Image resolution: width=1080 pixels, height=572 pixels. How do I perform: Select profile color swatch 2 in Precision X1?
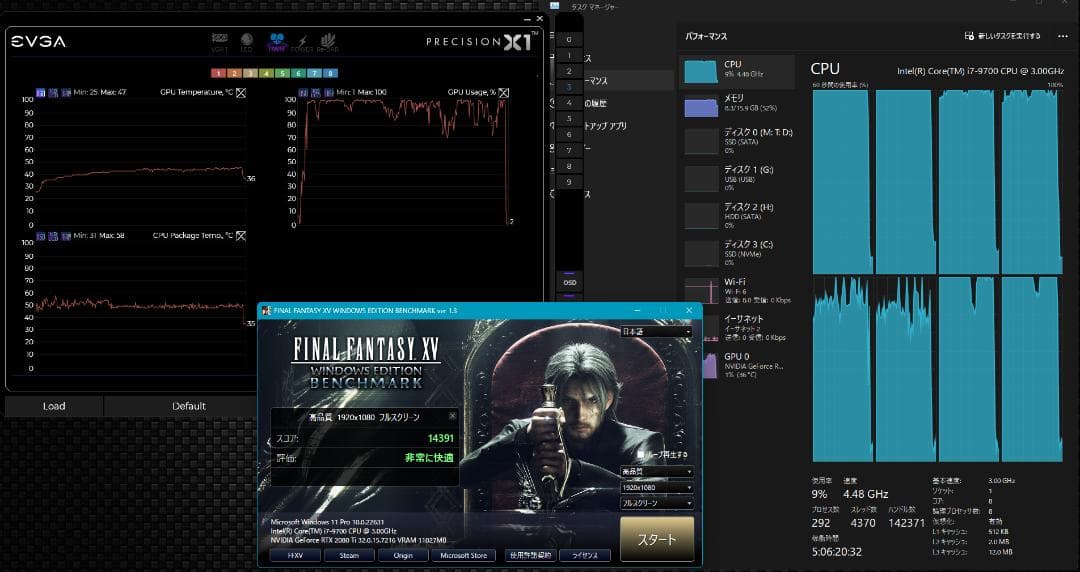coord(234,73)
